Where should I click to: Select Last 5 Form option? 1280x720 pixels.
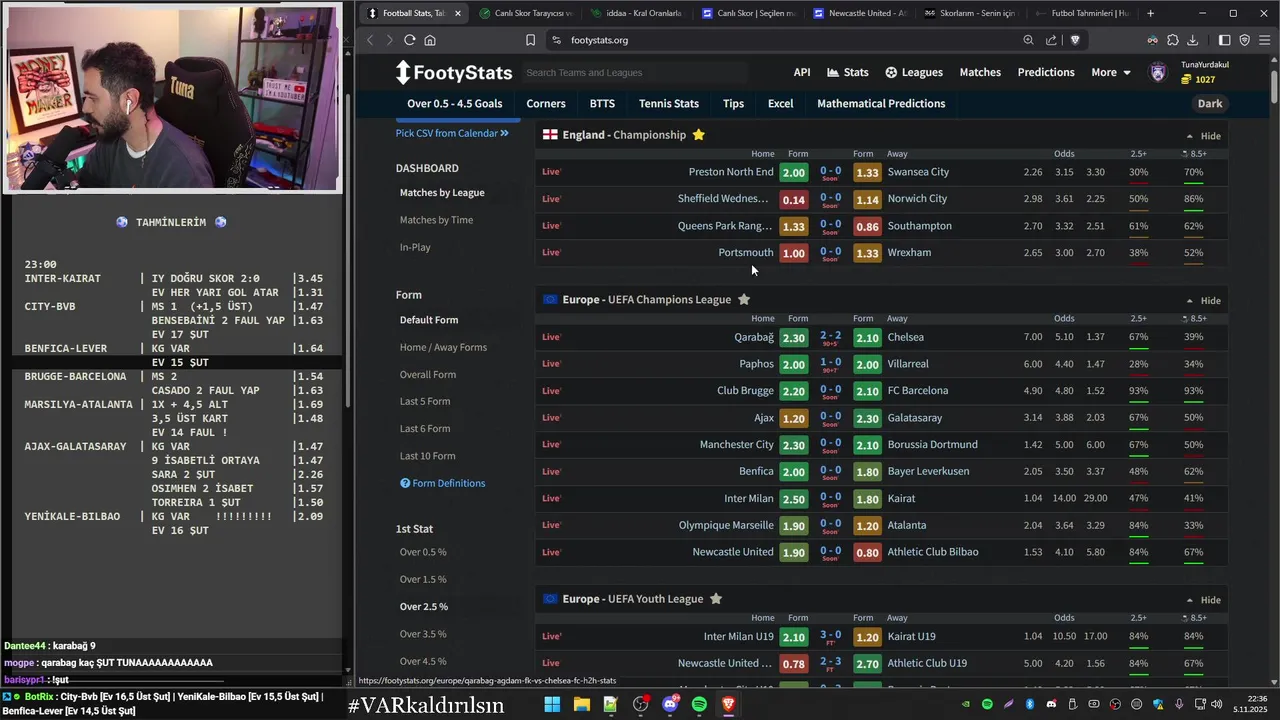point(425,401)
